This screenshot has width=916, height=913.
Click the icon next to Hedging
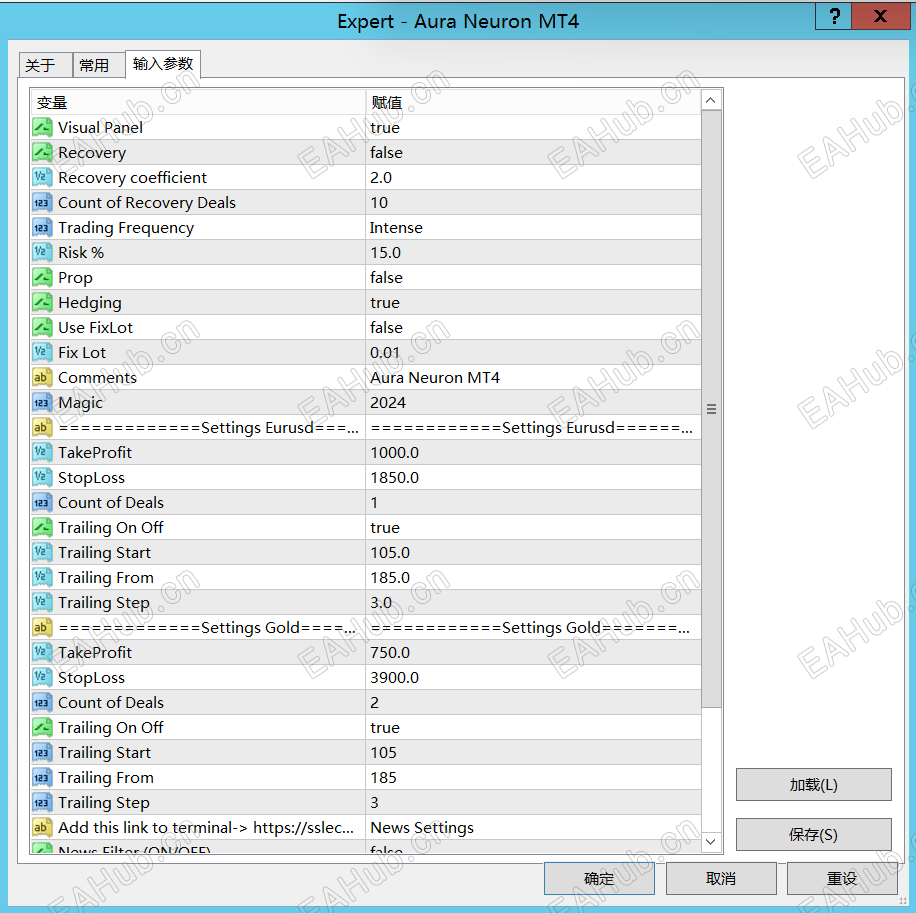click(x=42, y=303)
